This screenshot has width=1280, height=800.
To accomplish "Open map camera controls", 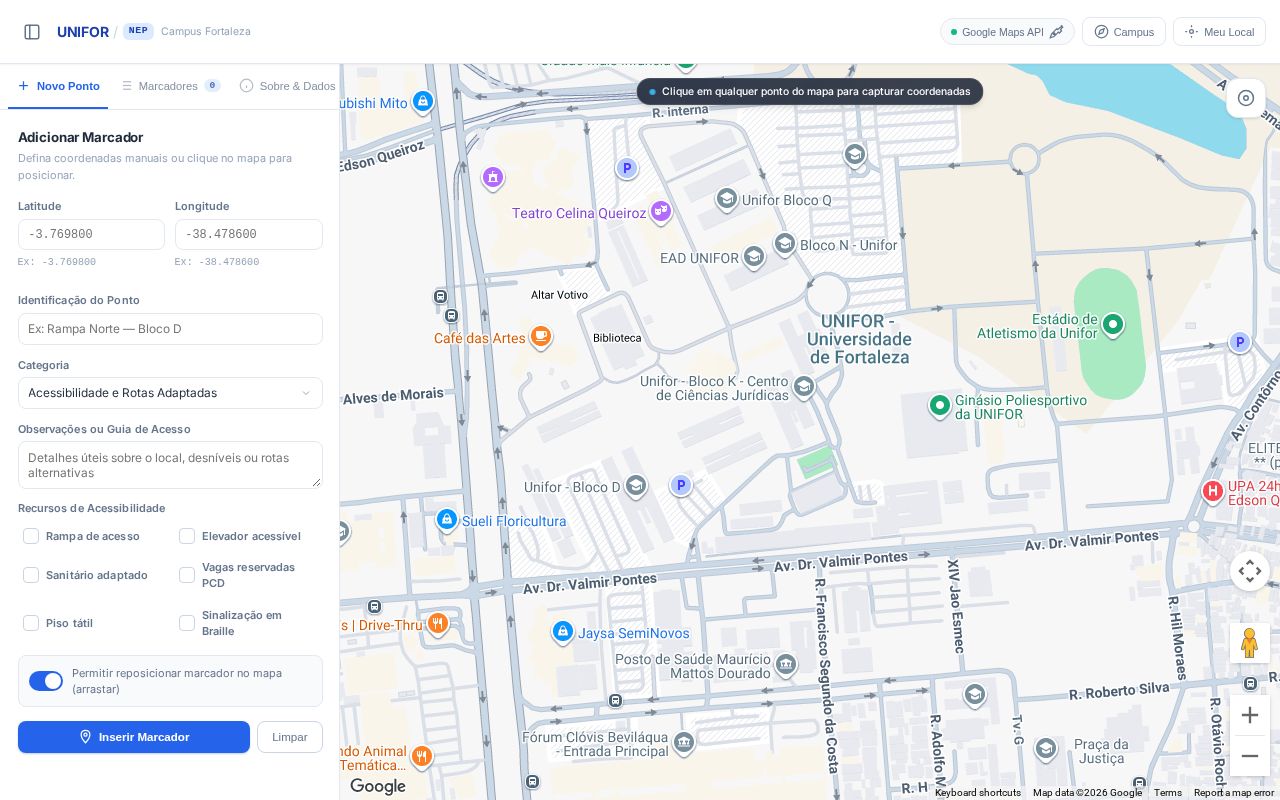I will [1250, 571].
